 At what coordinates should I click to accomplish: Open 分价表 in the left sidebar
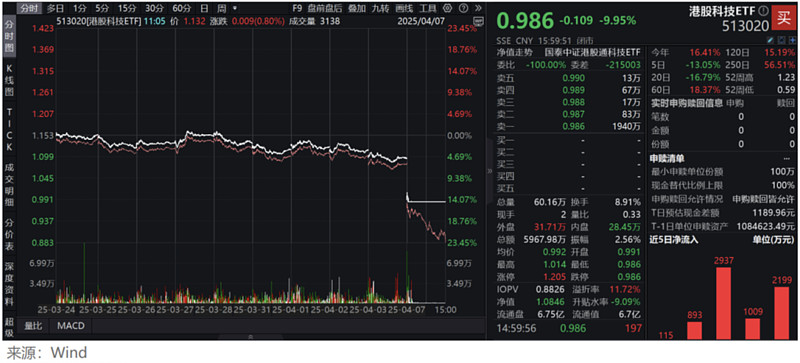click(x=9, y=234)
